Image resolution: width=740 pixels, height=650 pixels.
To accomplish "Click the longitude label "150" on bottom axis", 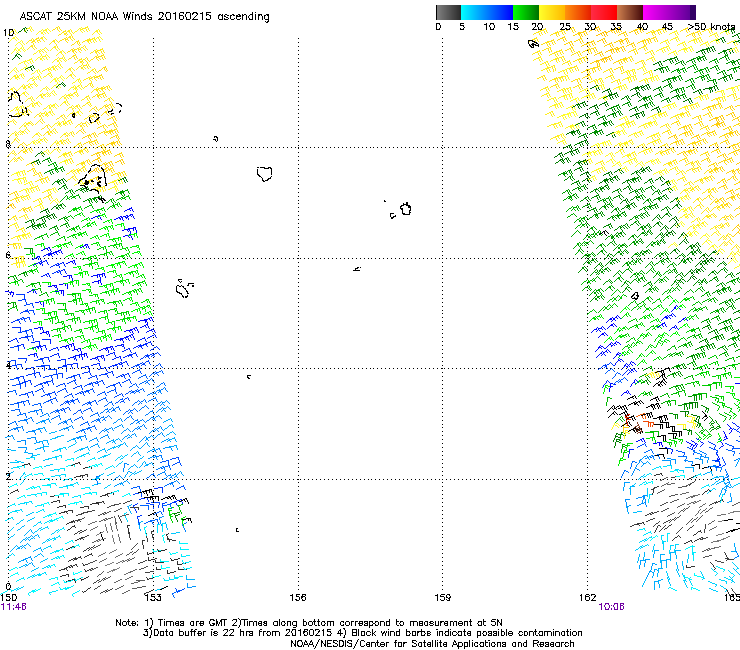I will [9, 598].
